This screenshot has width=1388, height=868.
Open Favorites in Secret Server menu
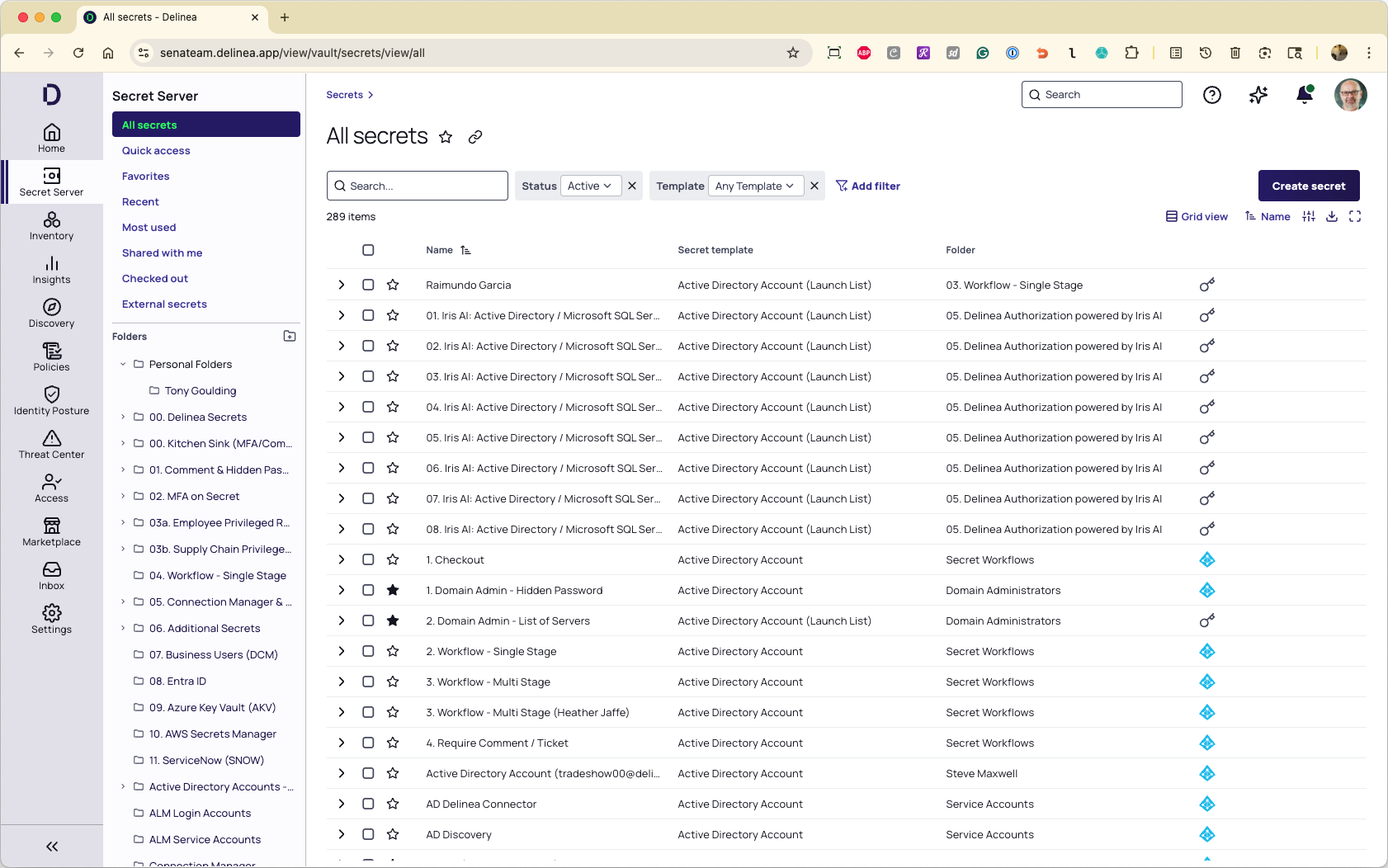coord(146,176)
